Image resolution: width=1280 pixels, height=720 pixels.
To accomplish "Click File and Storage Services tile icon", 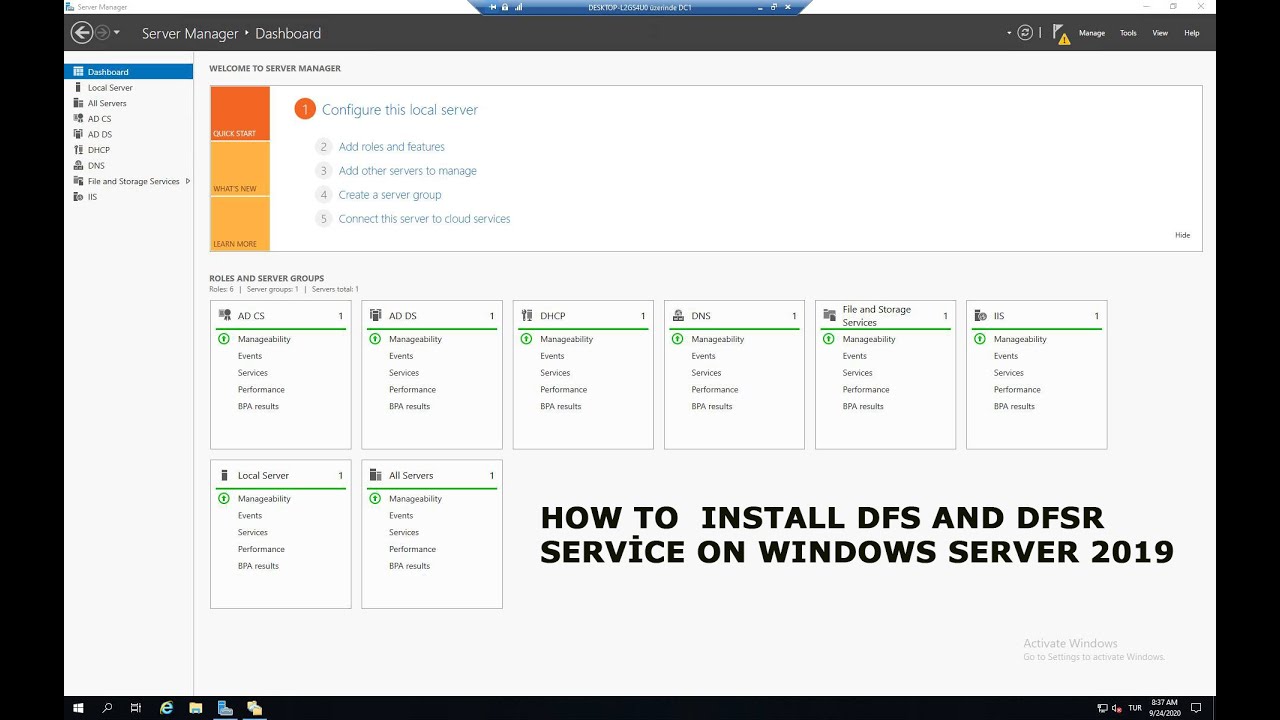I will 829,315.
